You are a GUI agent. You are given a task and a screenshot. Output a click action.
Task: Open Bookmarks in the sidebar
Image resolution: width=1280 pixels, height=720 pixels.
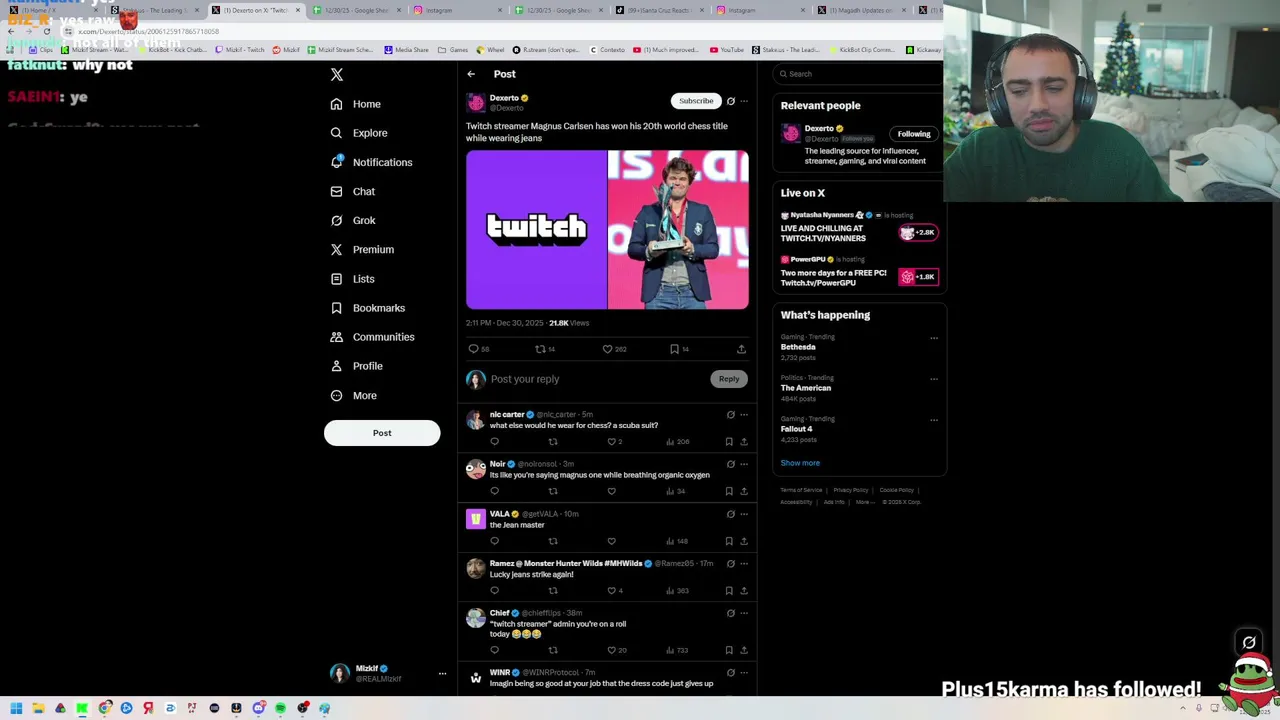click(x=367, y=308)
